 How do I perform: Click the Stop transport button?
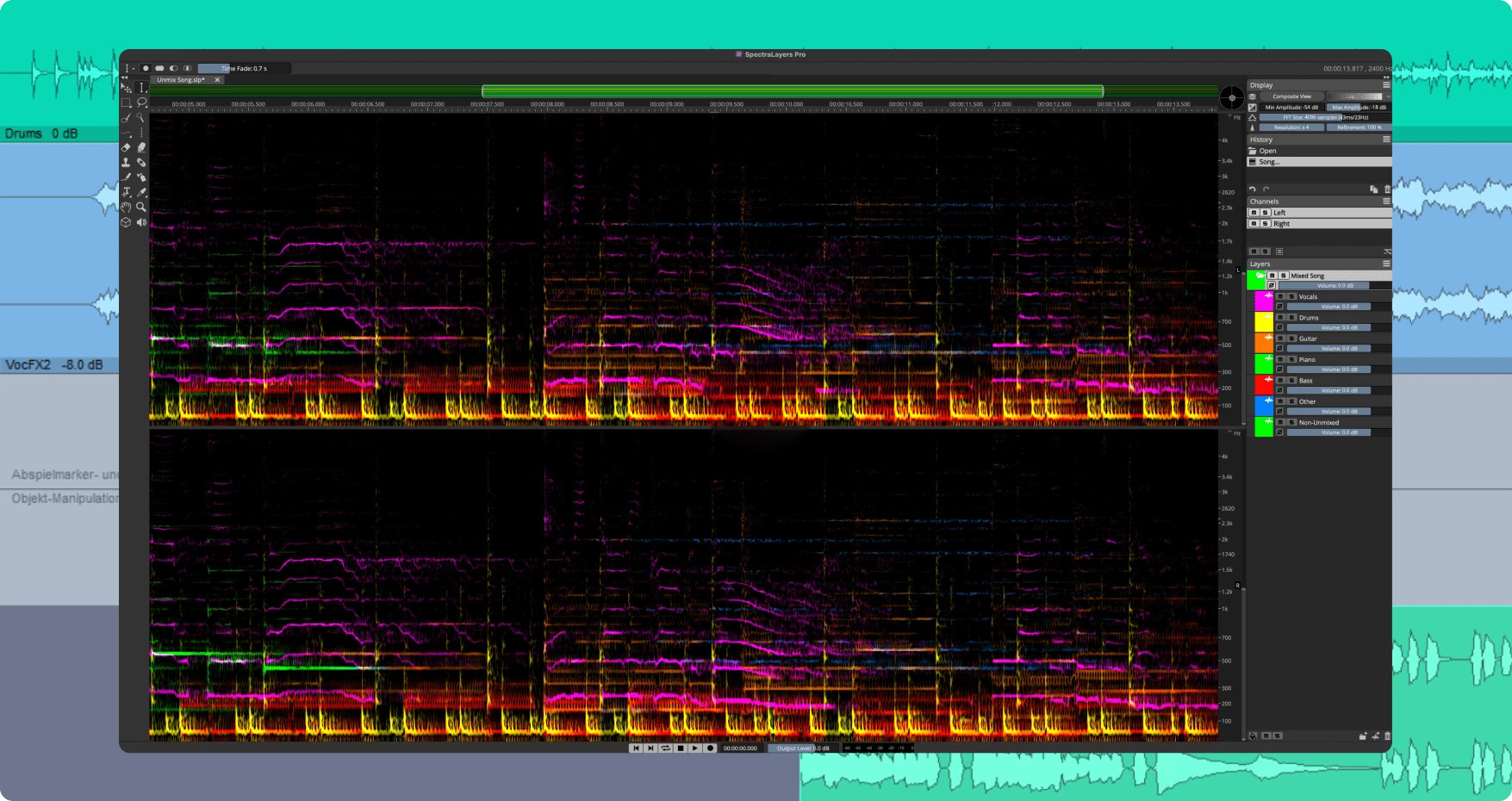(x=681, y=748)
